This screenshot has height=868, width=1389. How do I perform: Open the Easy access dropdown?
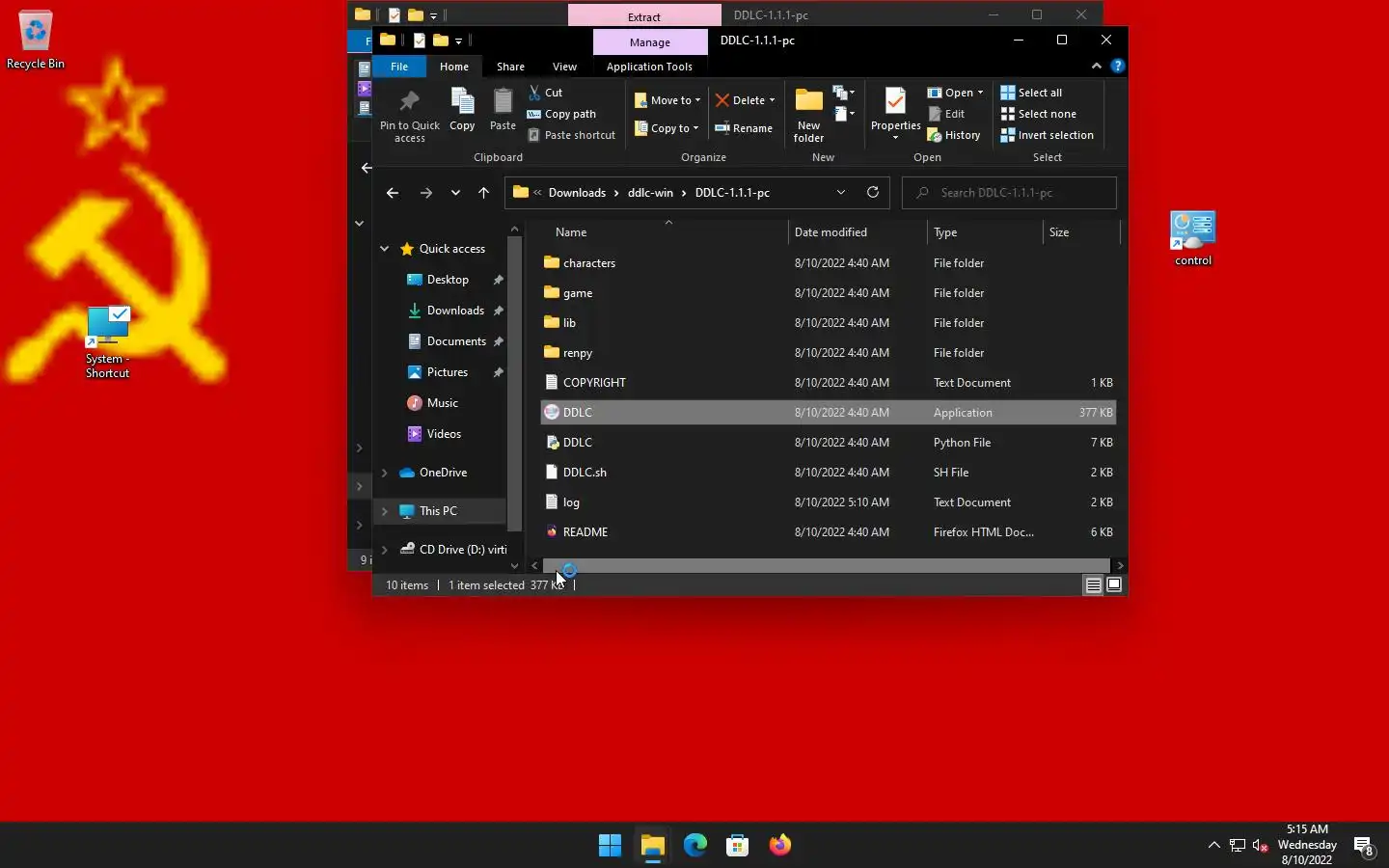point(844,114)
